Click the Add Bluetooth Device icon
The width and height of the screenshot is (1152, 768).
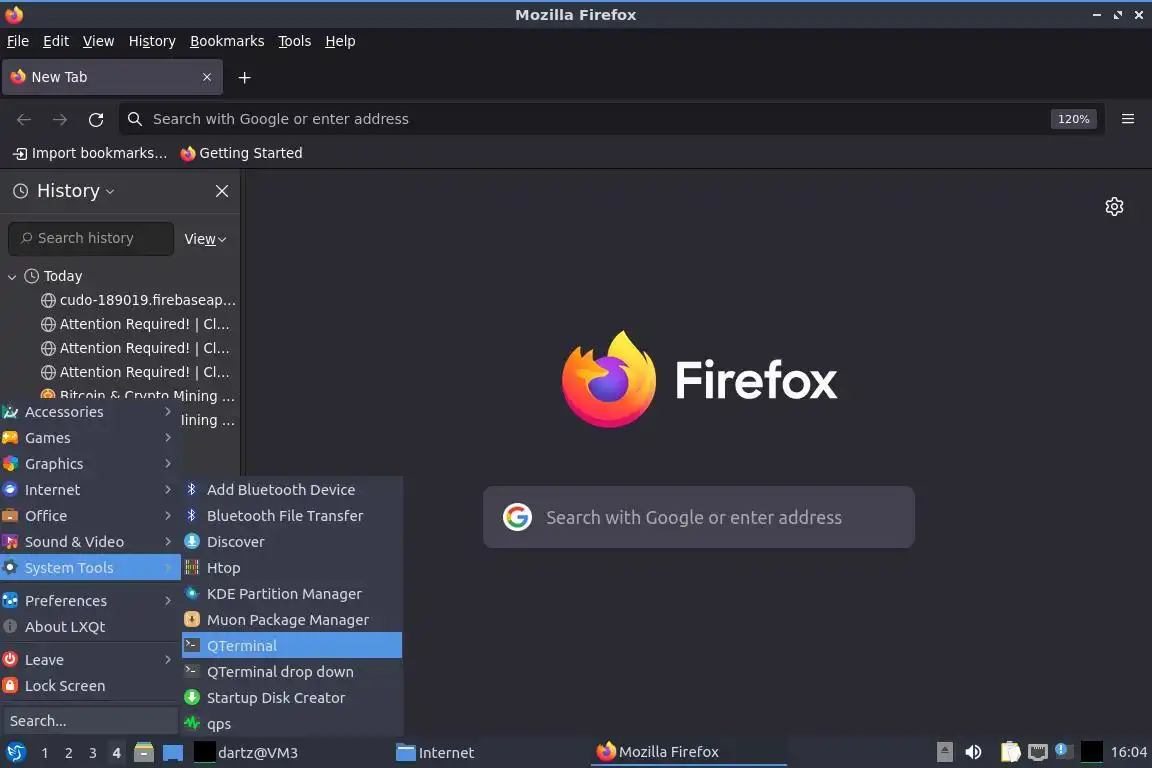192,489
